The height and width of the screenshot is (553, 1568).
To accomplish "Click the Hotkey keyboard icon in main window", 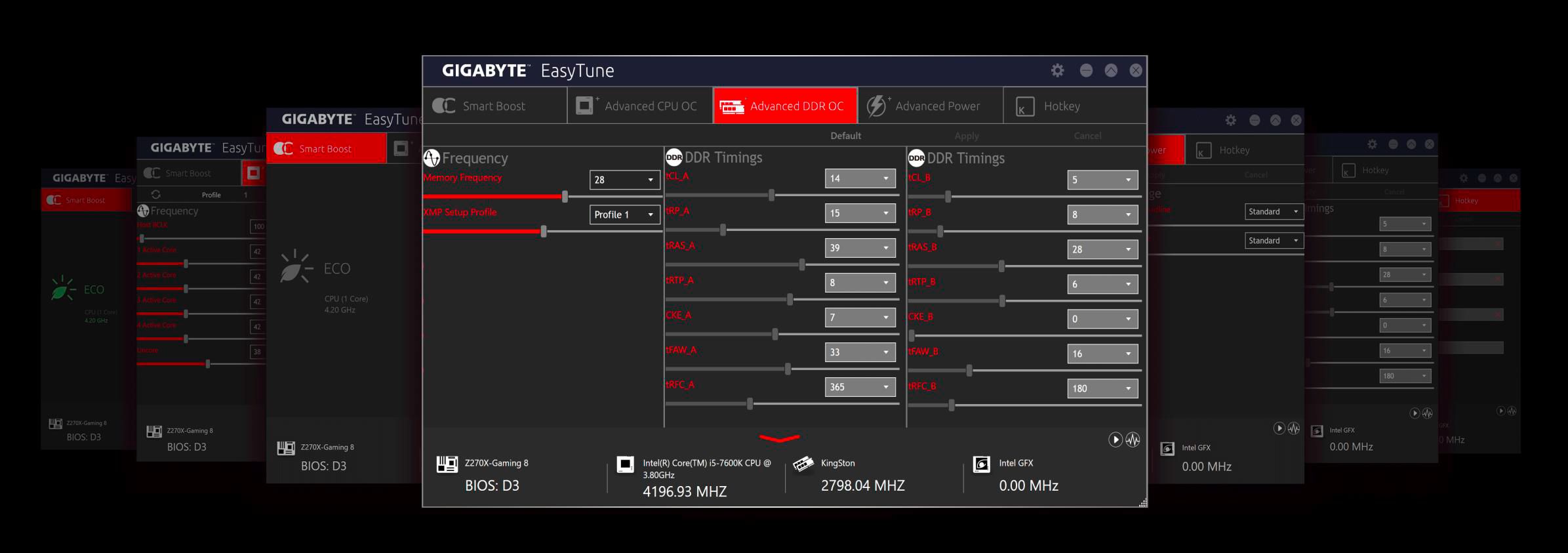I will pyautogui.click(x=1024, y=106).
